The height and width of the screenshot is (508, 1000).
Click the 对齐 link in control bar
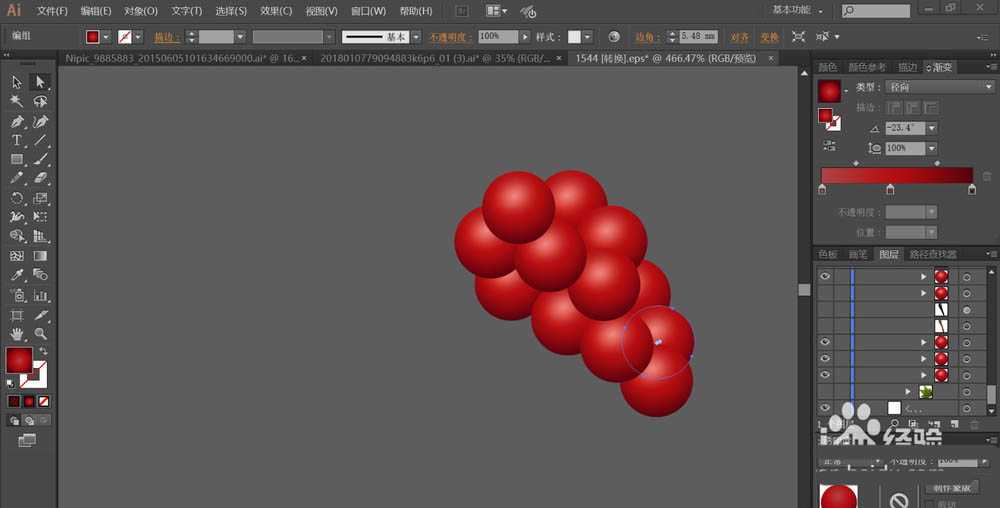coord(740,37)
